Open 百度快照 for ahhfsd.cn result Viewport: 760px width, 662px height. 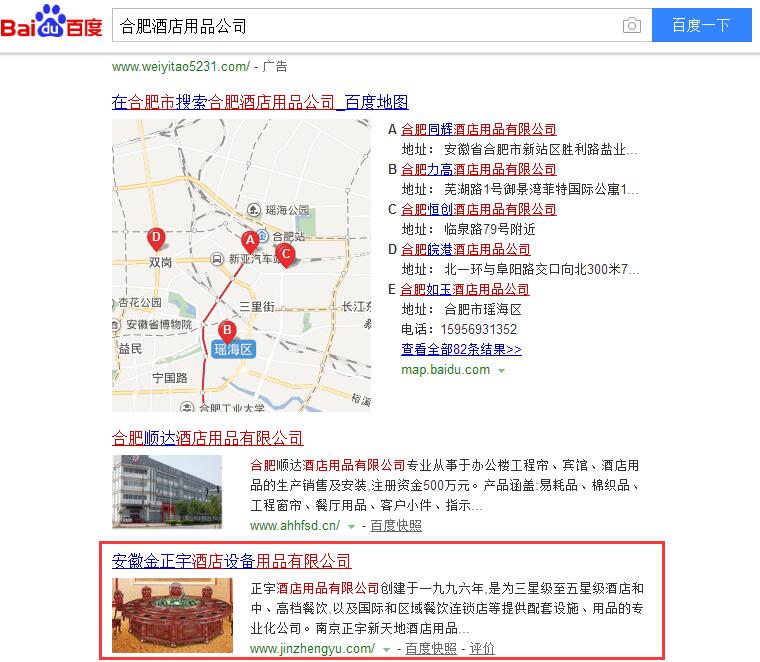[x=396, y=526]
